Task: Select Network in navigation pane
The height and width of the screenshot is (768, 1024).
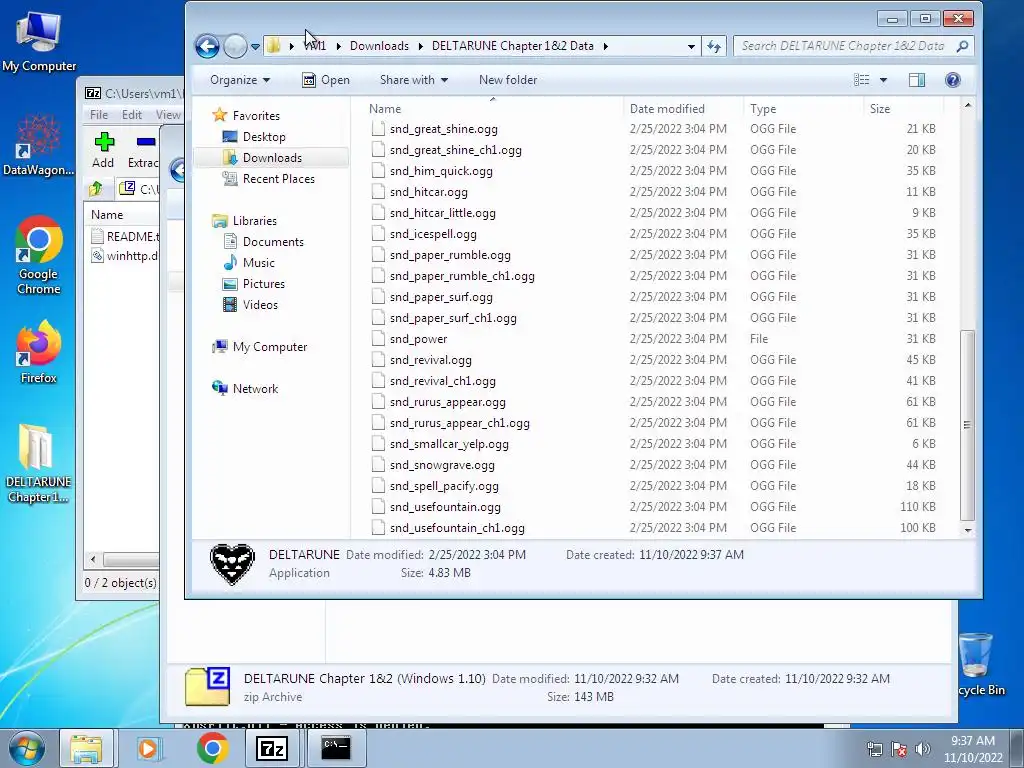Action: (x=255, y=389)
